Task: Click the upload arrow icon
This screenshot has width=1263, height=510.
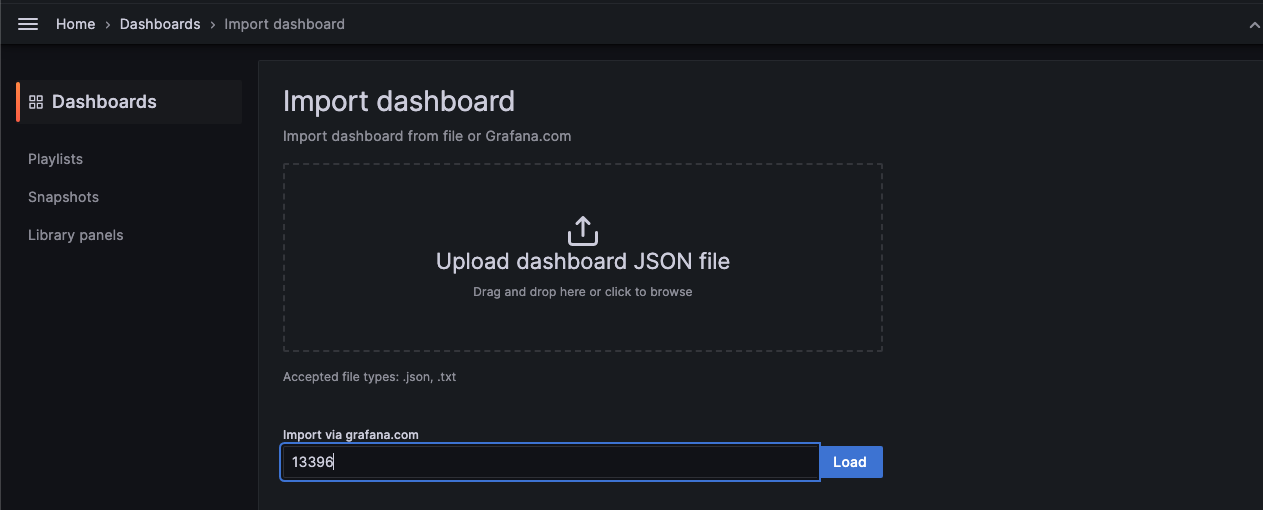Action: 582,230
